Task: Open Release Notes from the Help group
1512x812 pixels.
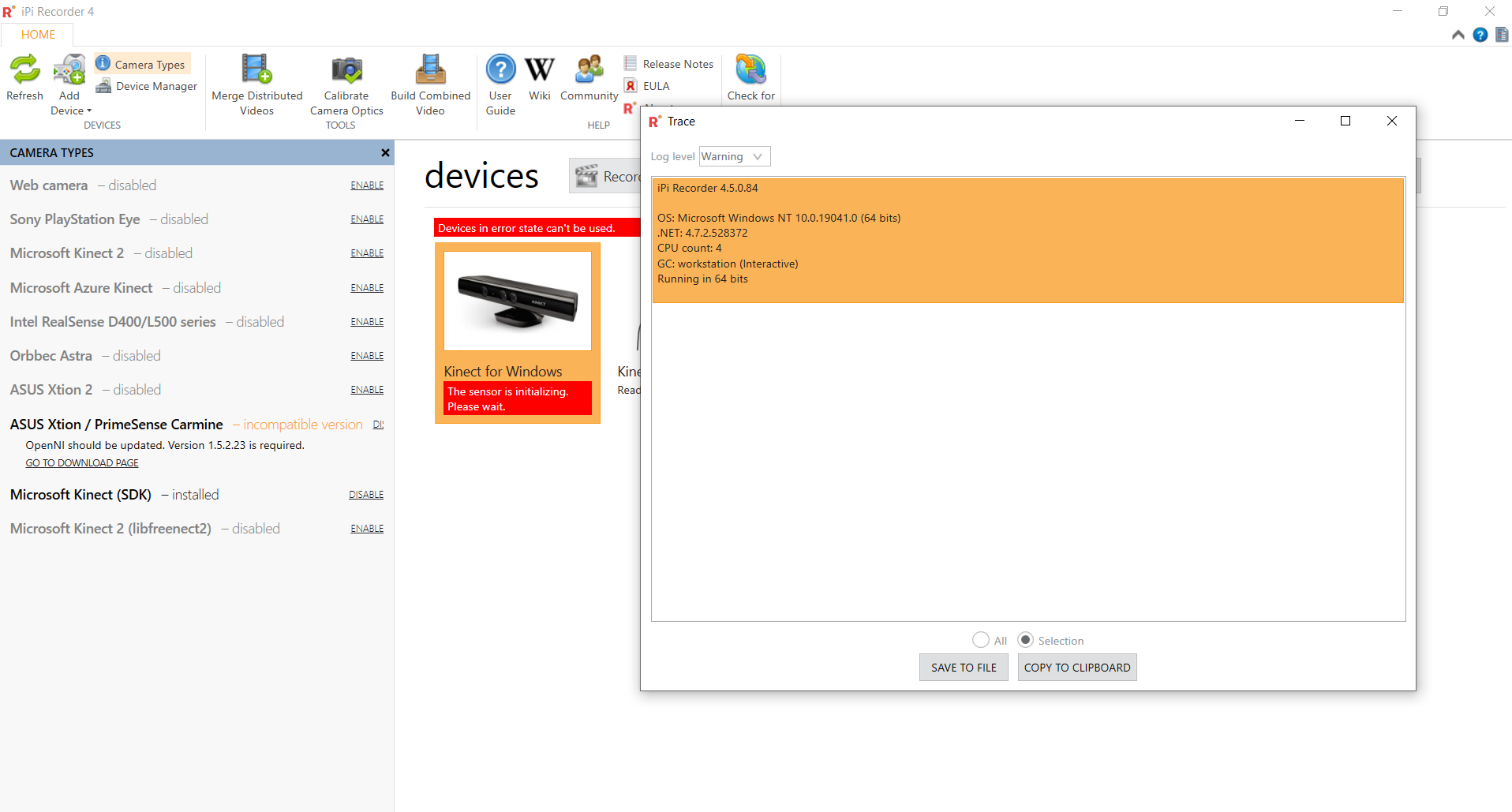Action: pos(669,64)
